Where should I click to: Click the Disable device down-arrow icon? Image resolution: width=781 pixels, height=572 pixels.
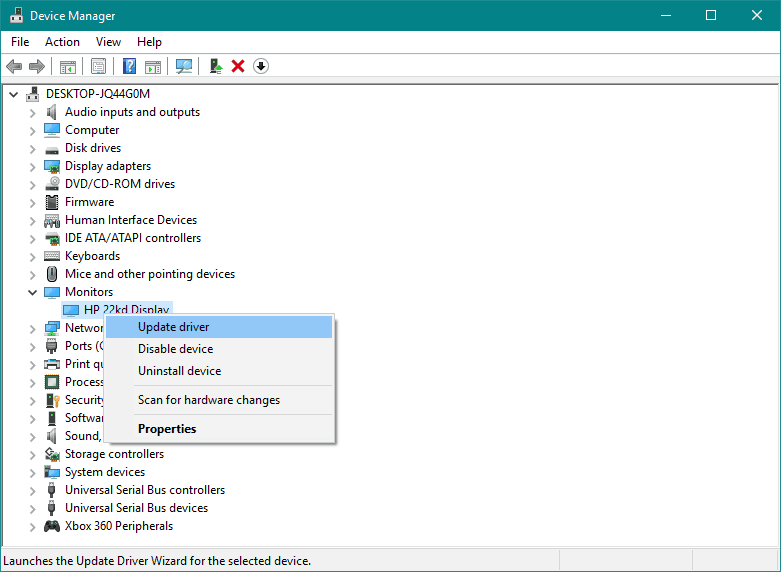[x=261, y=66]
